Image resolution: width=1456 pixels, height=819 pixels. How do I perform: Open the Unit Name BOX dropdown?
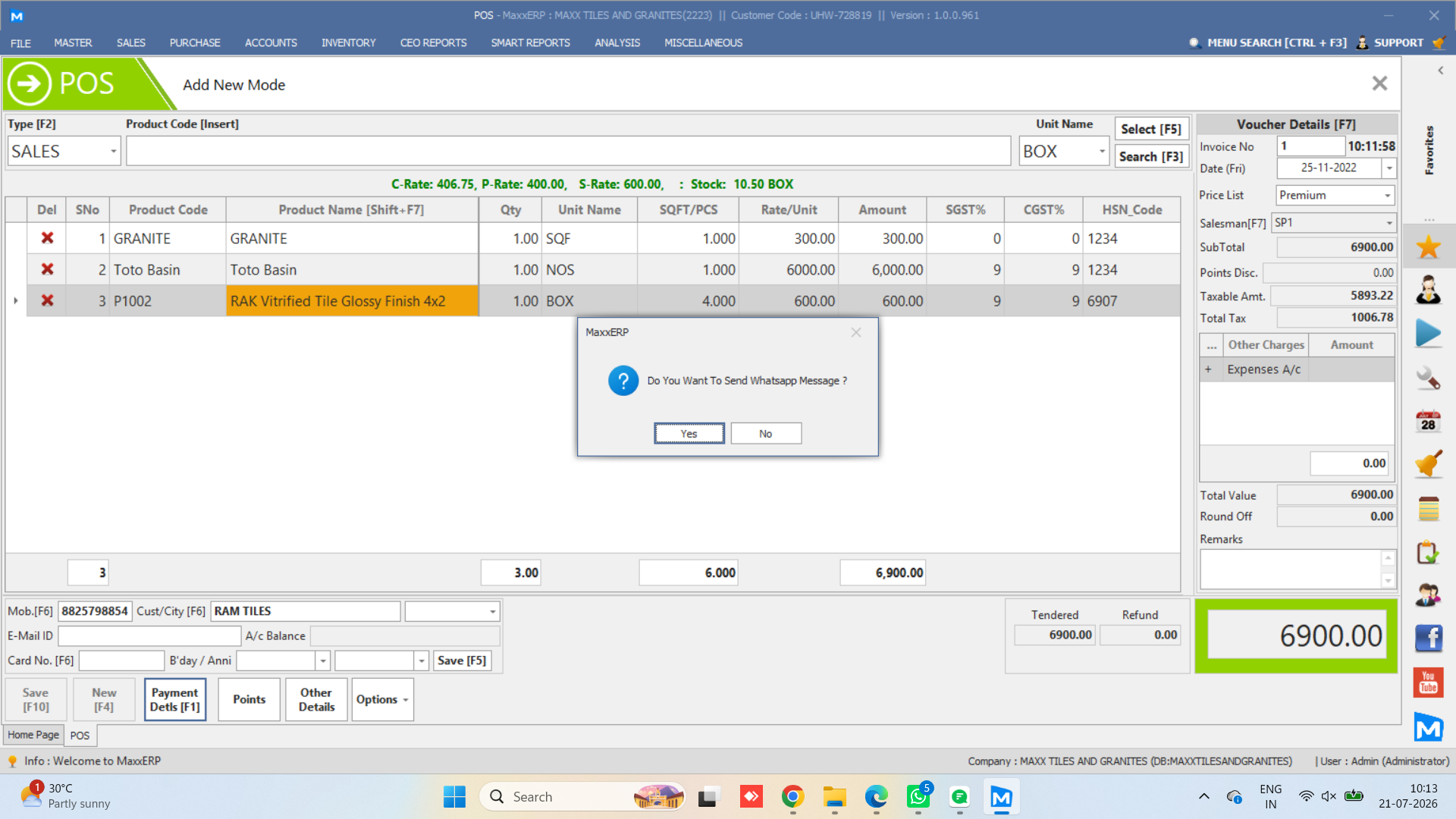point(1102,152)
